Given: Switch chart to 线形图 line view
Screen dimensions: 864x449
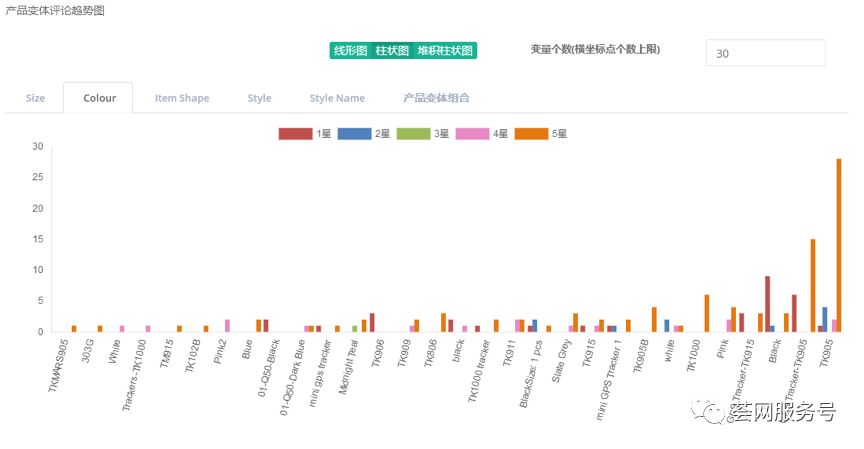Looking at the screenshot, I should click(350, 51).
